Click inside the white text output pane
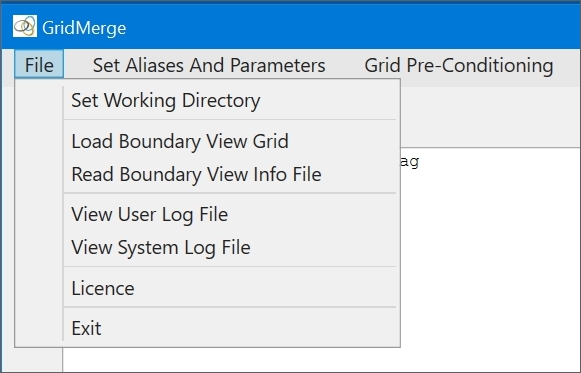This screenshot has height=373, width=581. pyautogui.click(x=491, y=259)
